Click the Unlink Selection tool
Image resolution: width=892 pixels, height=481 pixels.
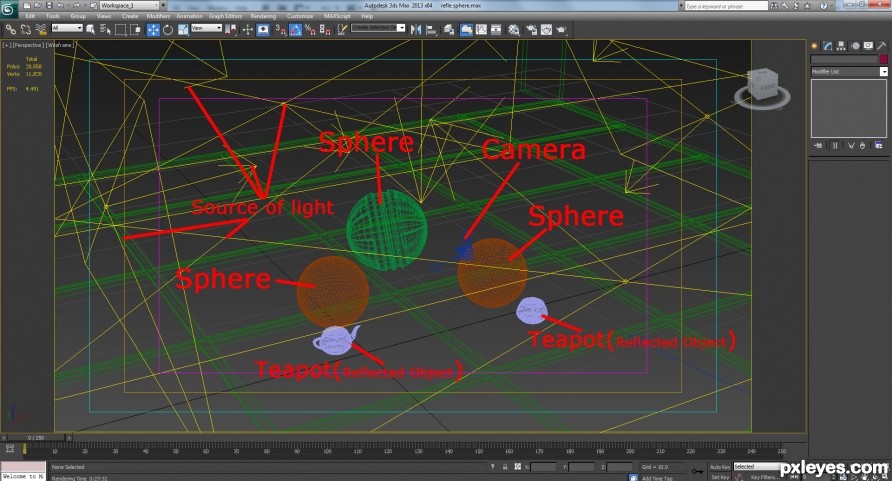tap(26, 30)
